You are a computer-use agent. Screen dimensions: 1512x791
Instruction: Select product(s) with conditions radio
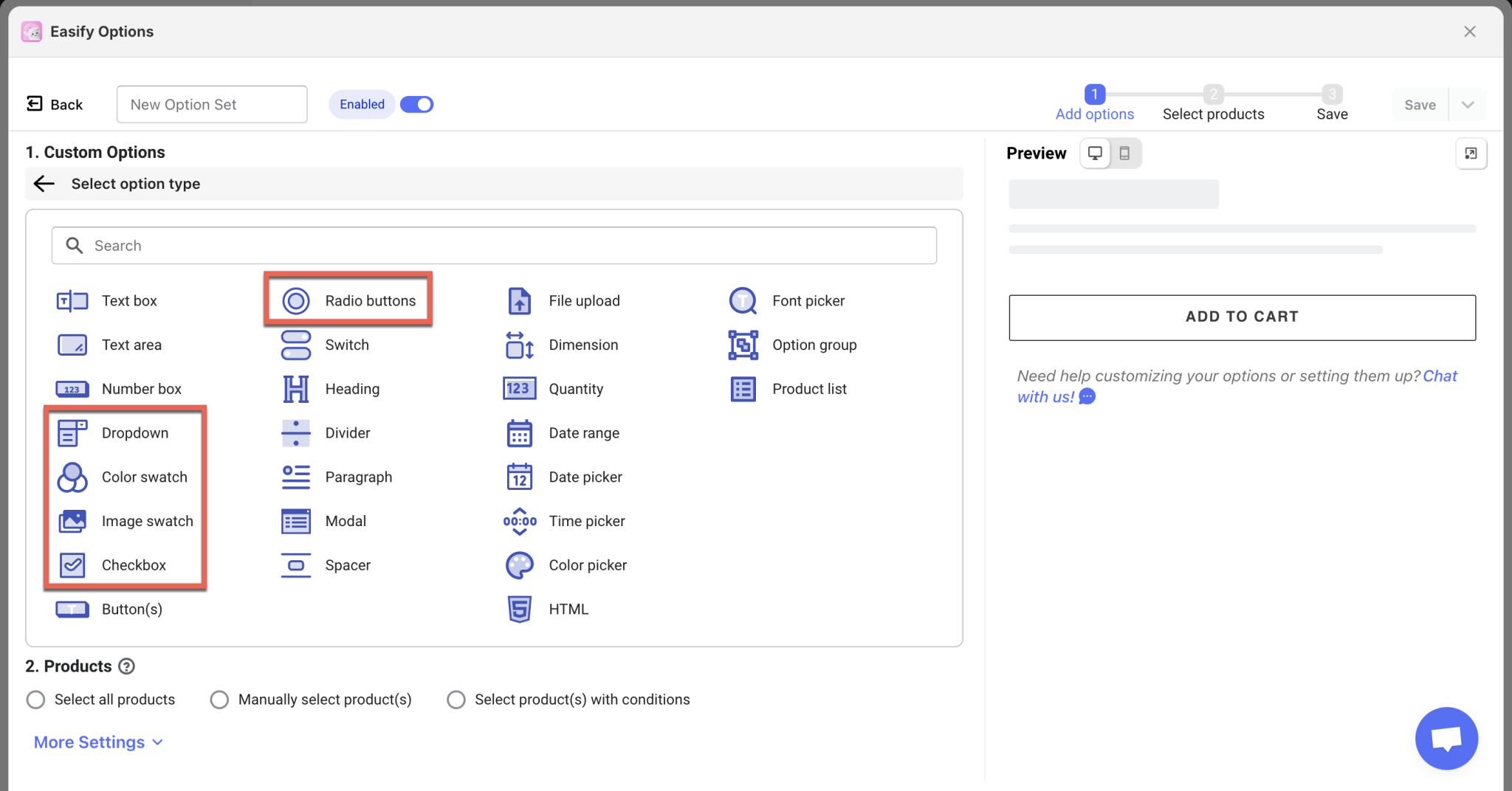(x=456, y=700)
